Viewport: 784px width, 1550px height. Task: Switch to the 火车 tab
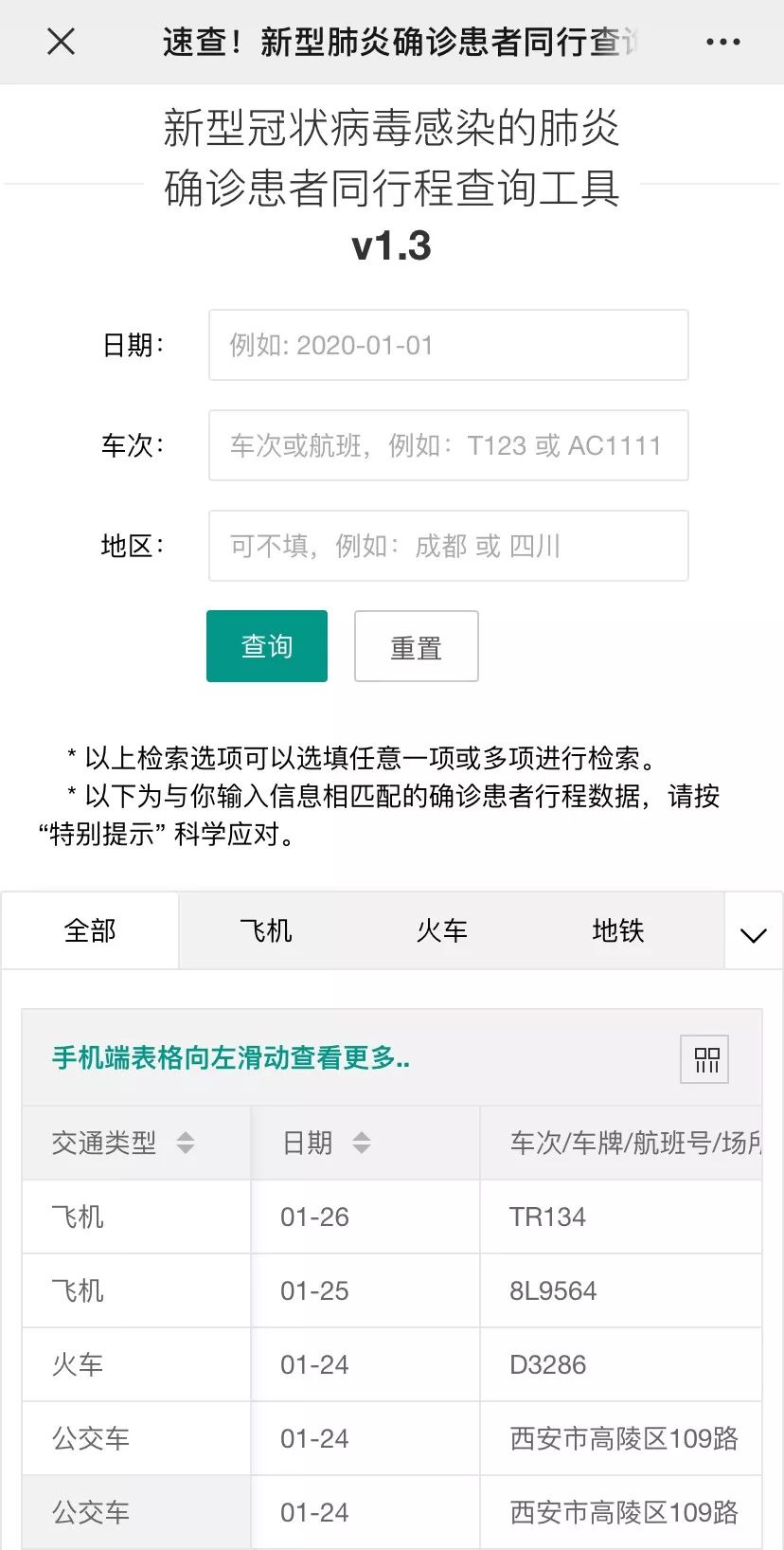pos(441,930)
